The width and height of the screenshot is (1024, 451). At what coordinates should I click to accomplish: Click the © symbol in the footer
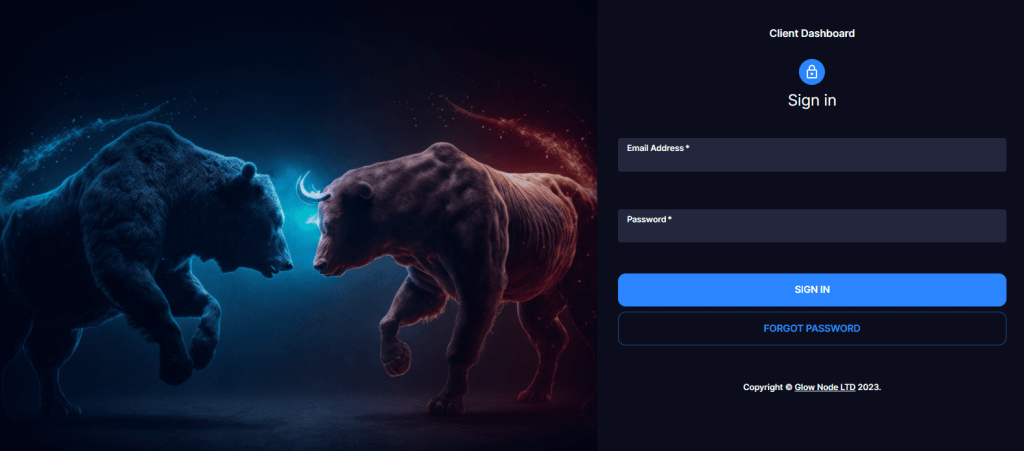789,387
